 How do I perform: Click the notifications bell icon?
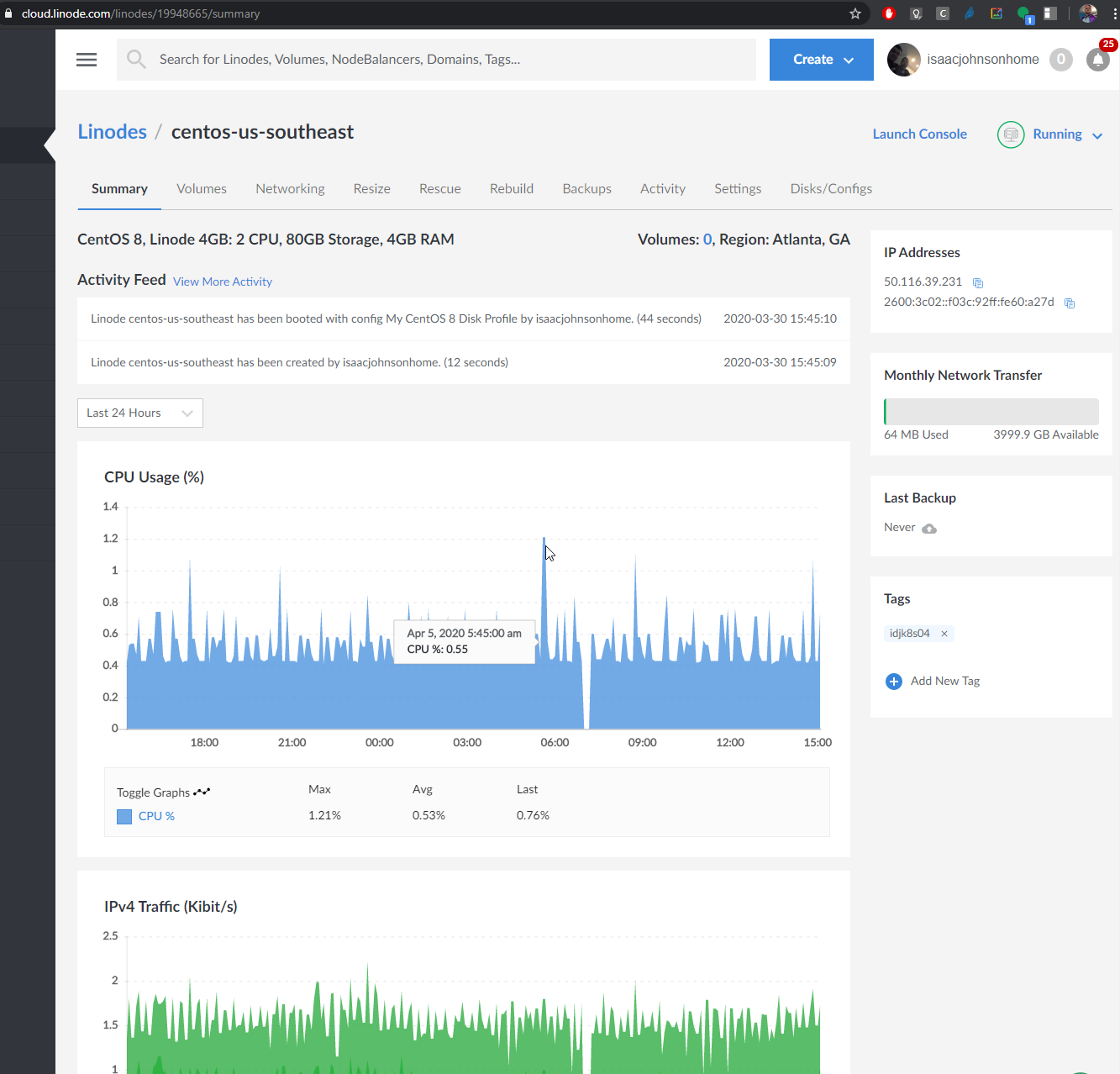pyautogui.click(x=1097, y=60)
